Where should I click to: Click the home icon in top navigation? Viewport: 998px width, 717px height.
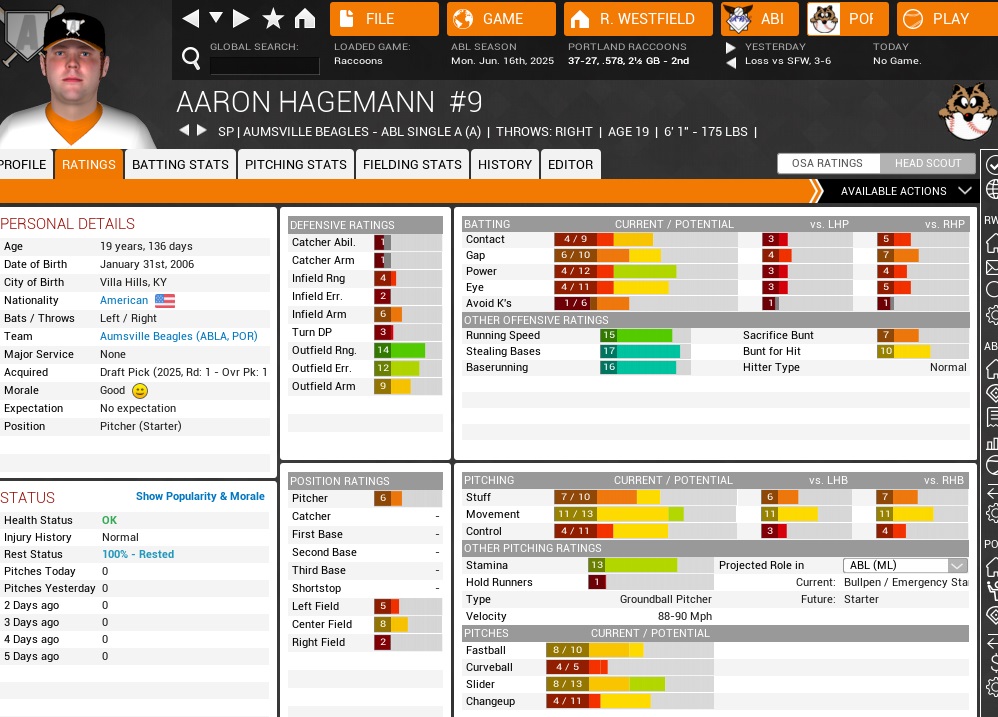click(x=305, y=18)
